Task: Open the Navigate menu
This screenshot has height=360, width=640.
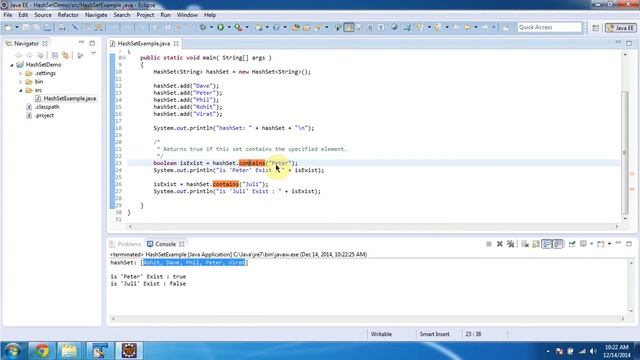Action: pos(96,15)
